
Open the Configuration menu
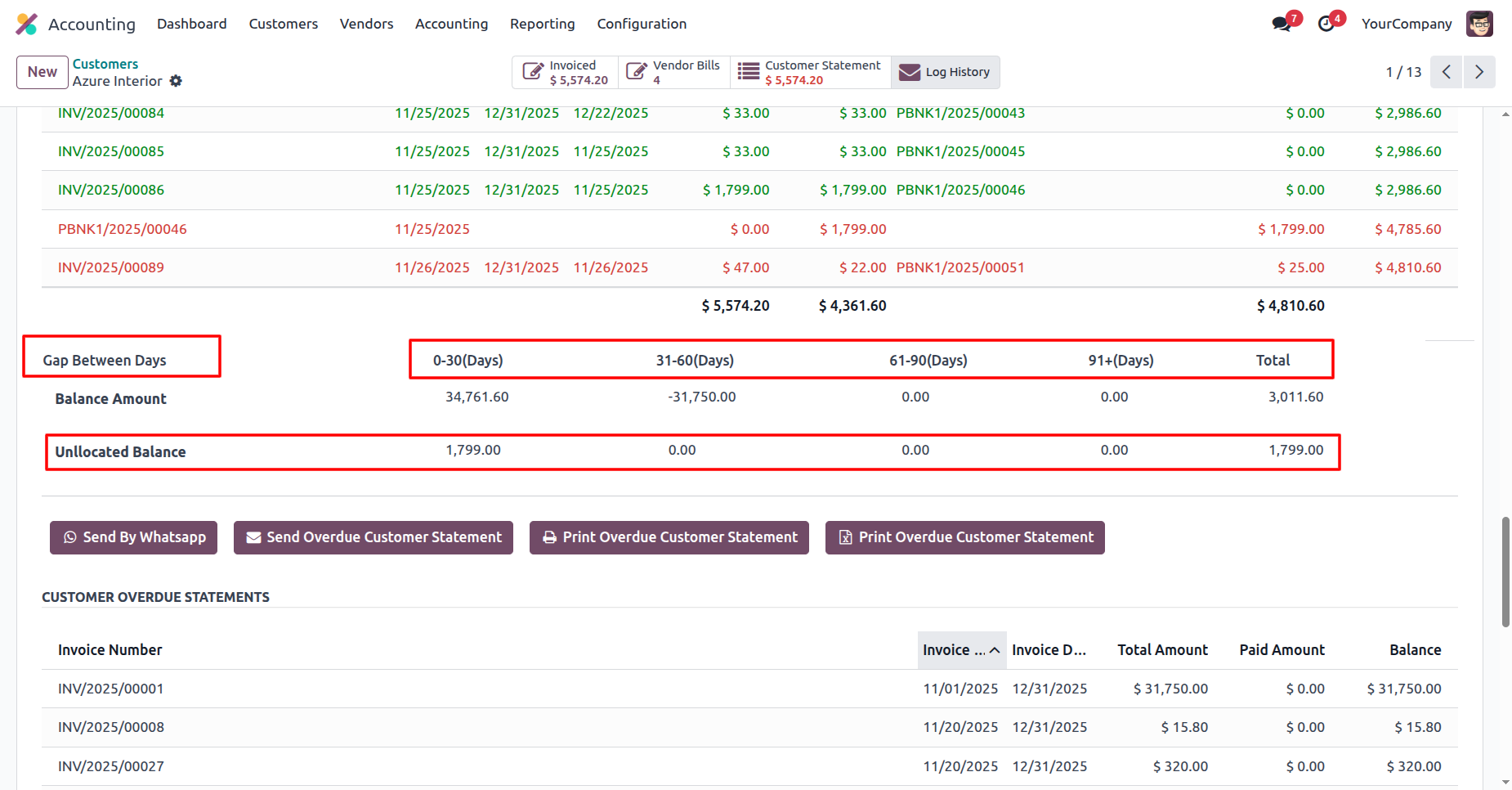[642, 24]
